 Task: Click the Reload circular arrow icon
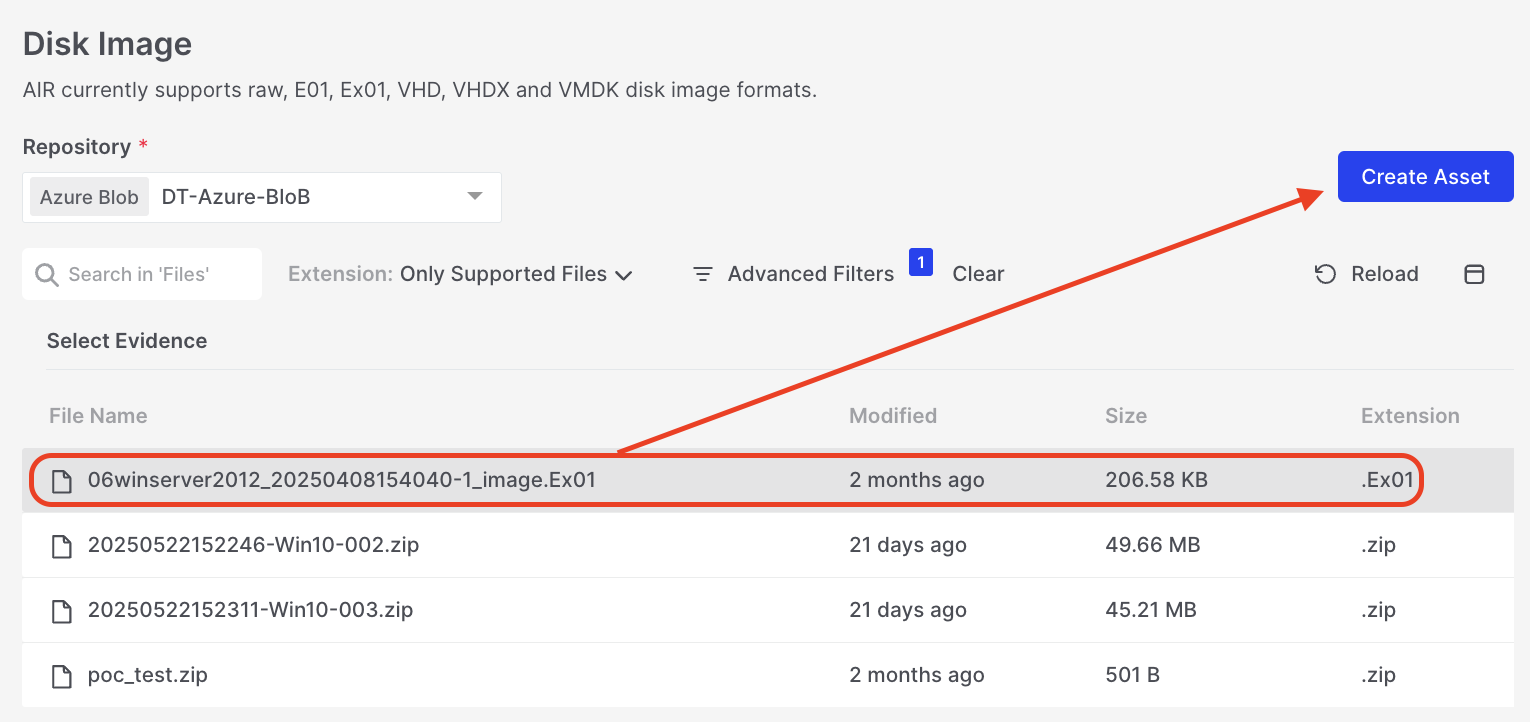pos(1325,274)
